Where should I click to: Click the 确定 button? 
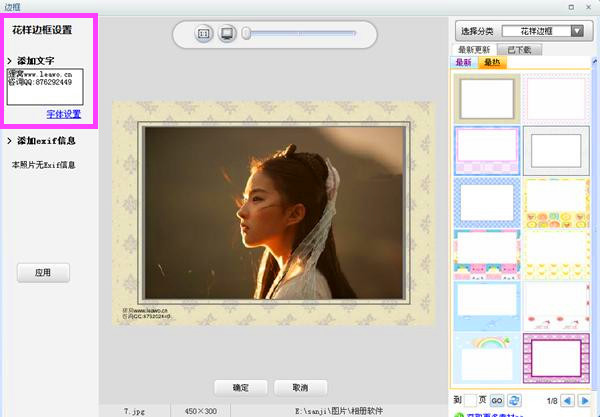[x=241, y=388]
